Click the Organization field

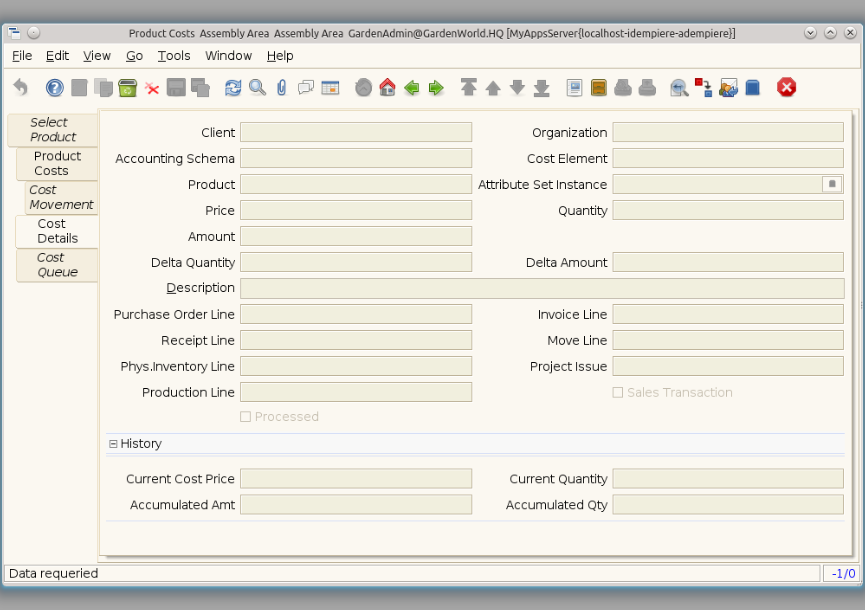point(728,132)
